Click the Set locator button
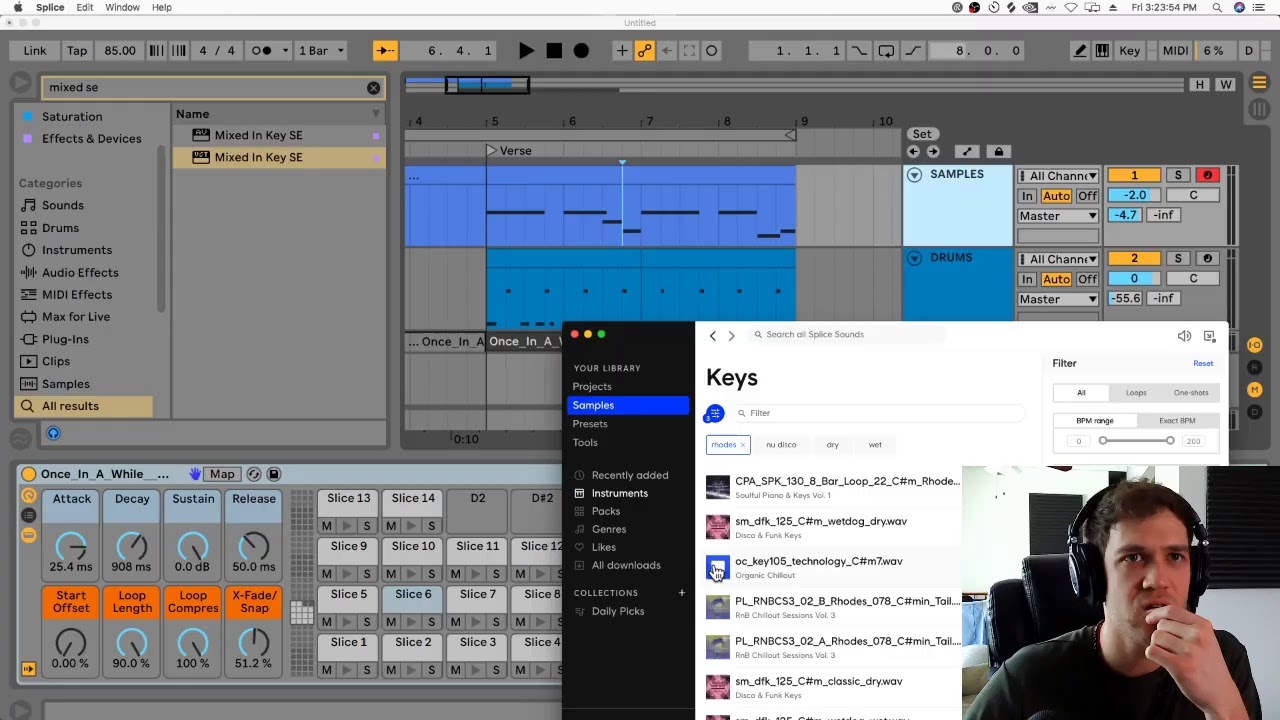The width and height of the screenshot is (1280, 720). (x=922, y=134)
